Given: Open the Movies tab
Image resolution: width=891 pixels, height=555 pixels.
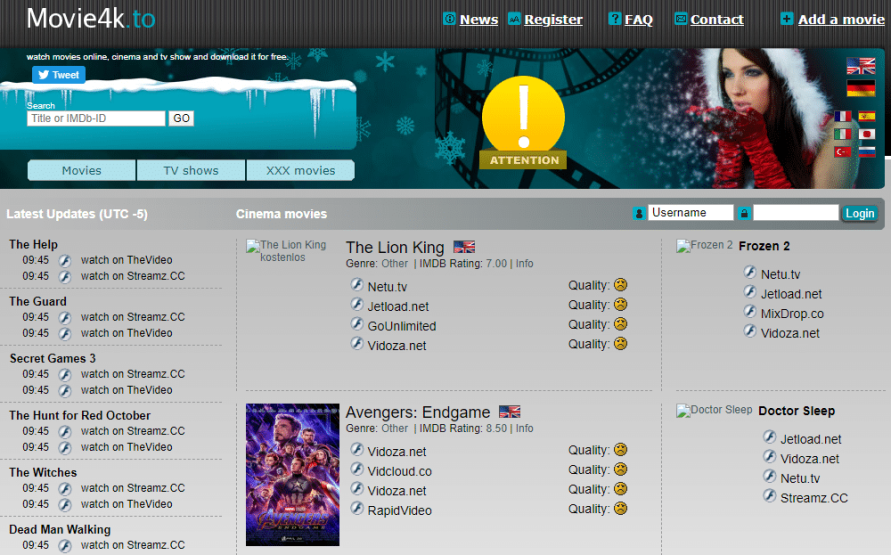Looking at the screenshot, I should 81,170.
